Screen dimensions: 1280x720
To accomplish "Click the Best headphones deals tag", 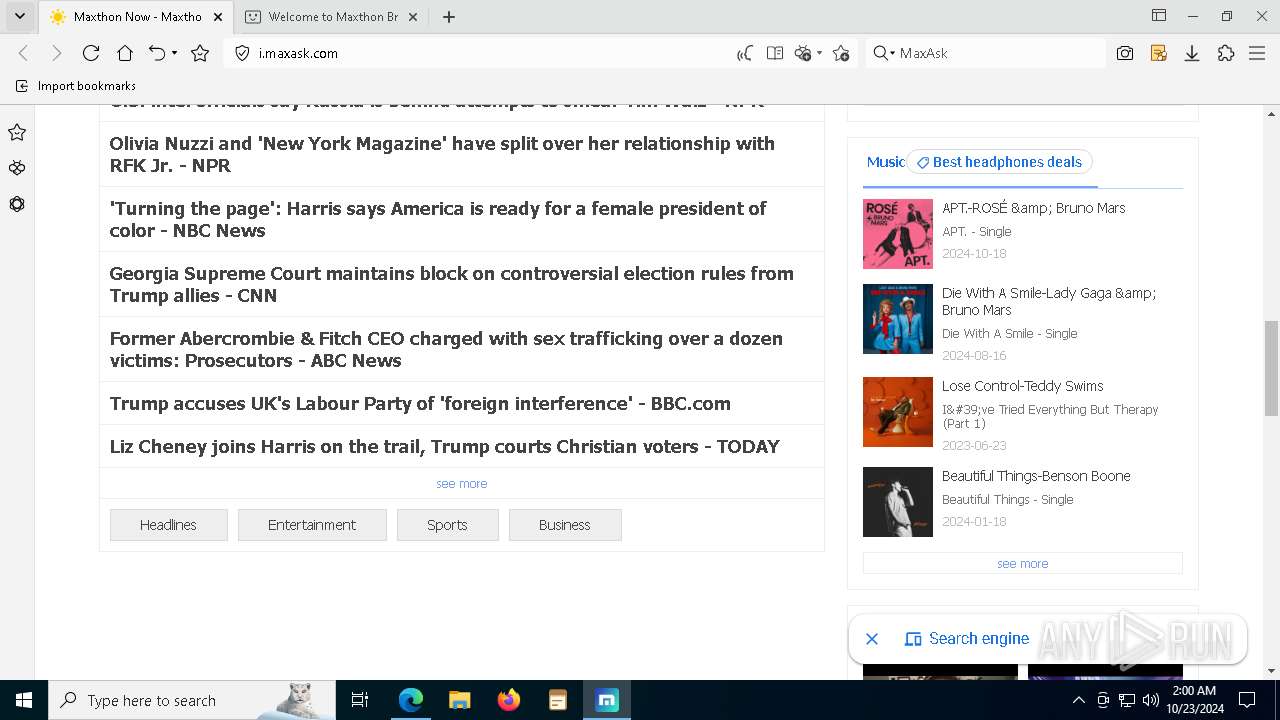I will tap(999, 162).
